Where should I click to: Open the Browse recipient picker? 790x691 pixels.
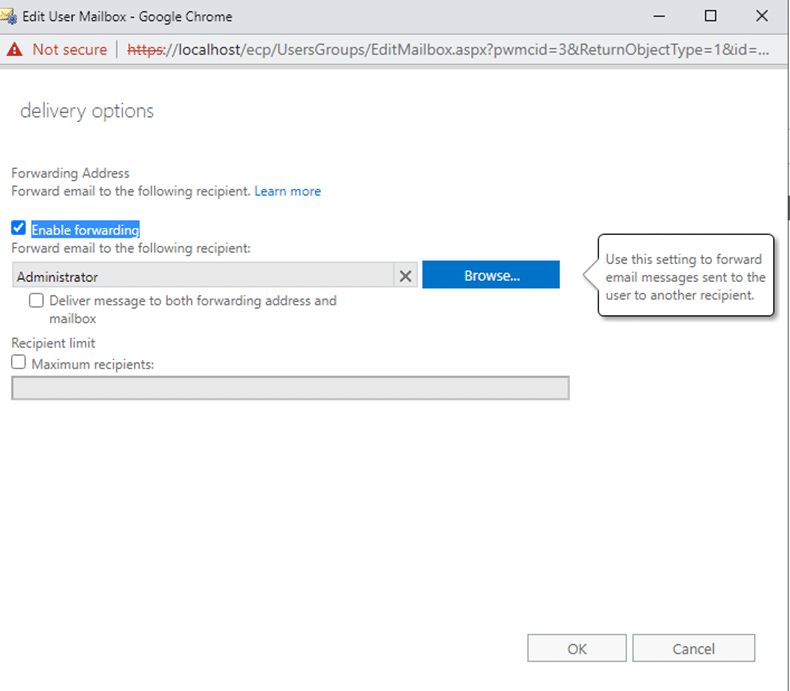click(x=491, y=274)
